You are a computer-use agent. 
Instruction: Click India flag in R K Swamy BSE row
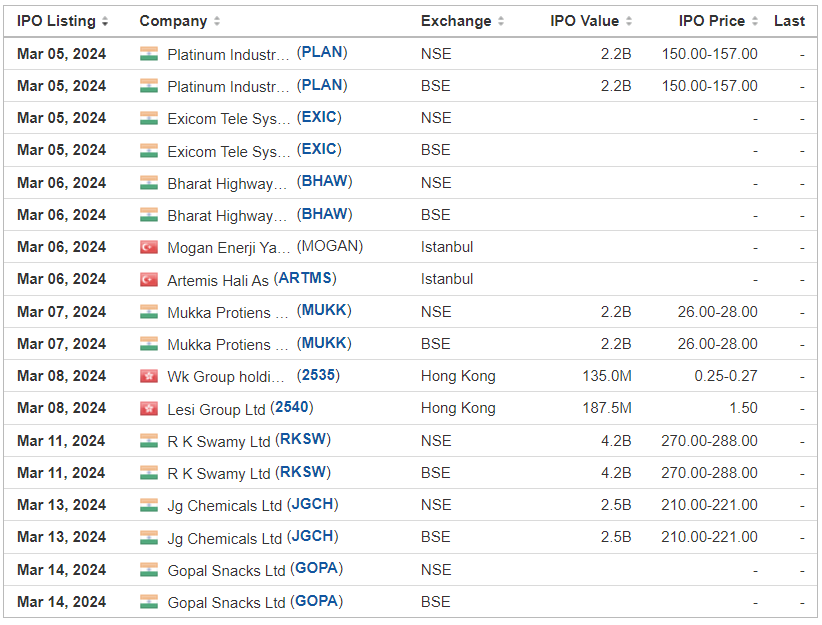point(149,473)
